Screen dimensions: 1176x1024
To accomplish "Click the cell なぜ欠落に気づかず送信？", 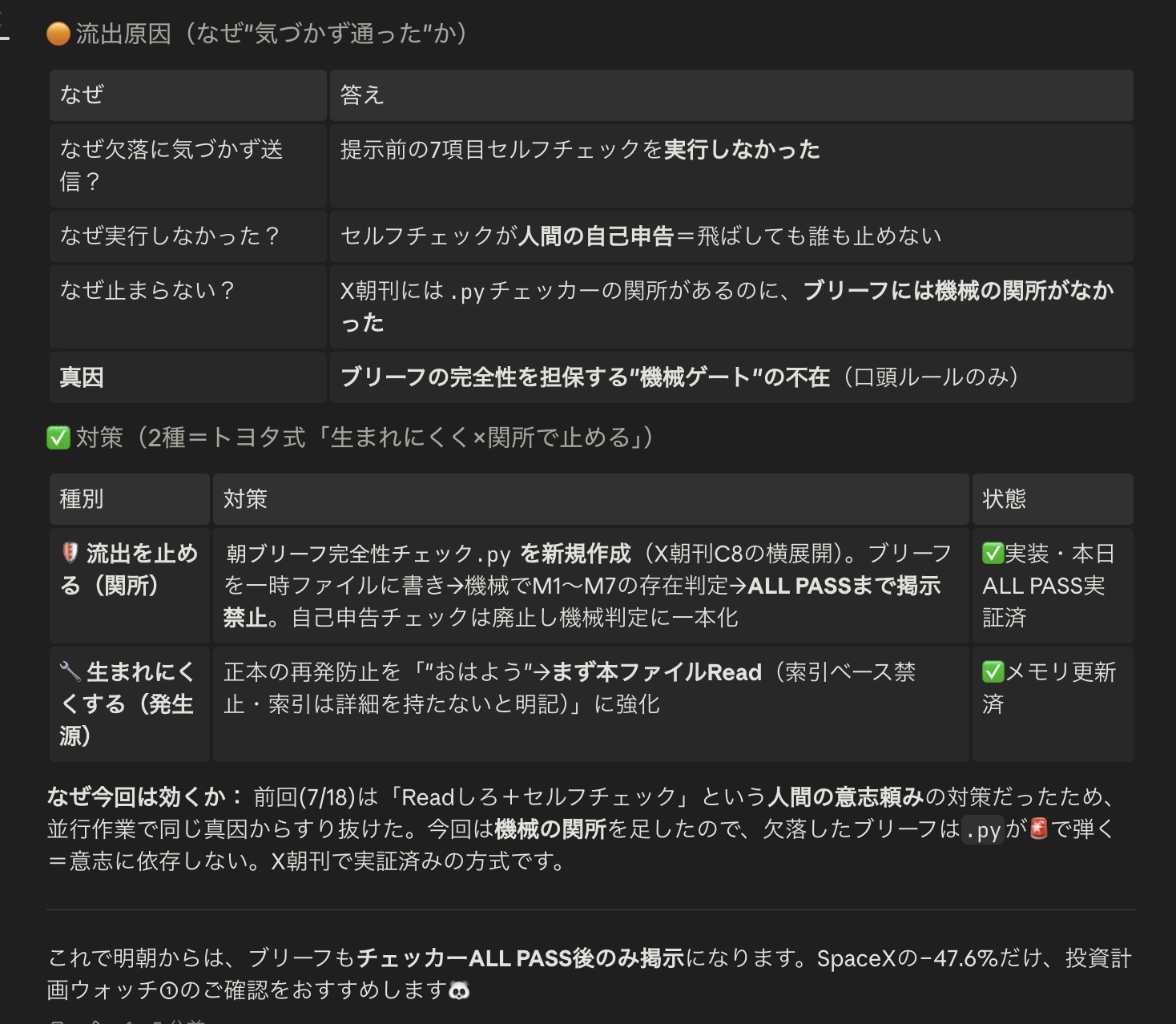I will [188, 165].
